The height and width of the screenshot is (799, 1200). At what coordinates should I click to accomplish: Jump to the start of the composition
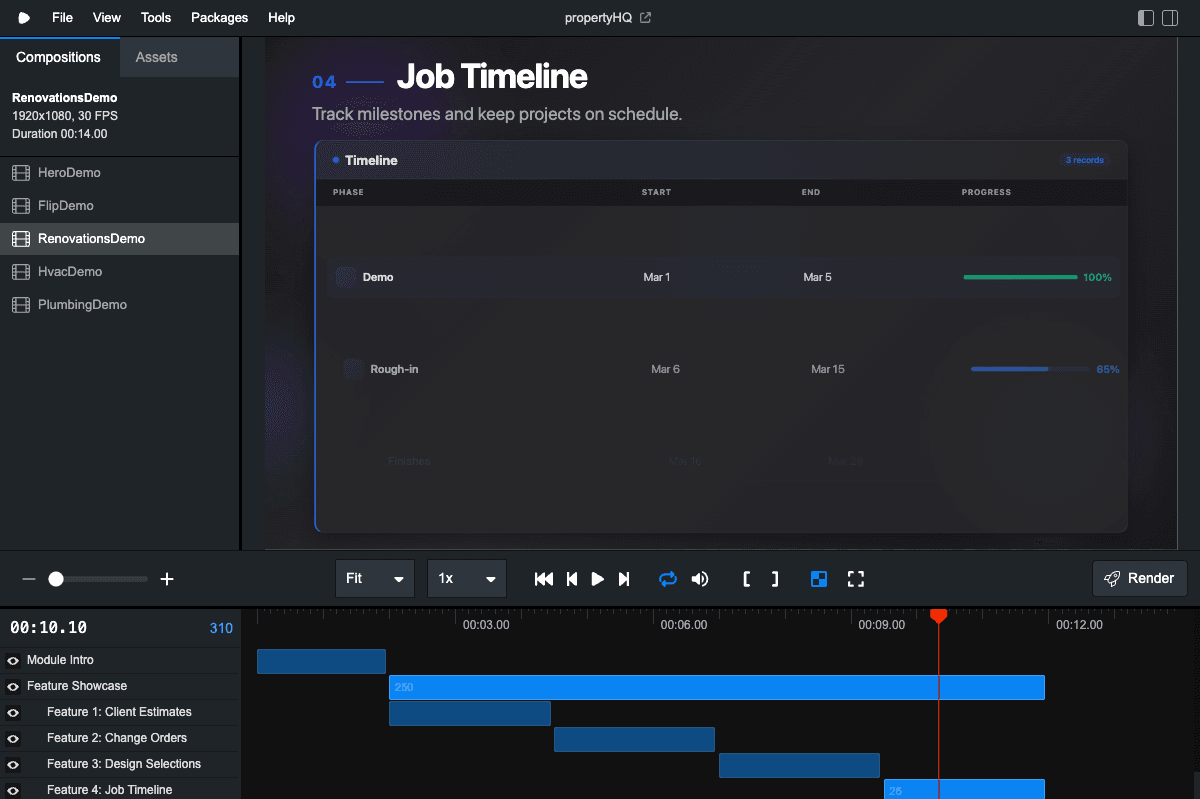(543, 578)
